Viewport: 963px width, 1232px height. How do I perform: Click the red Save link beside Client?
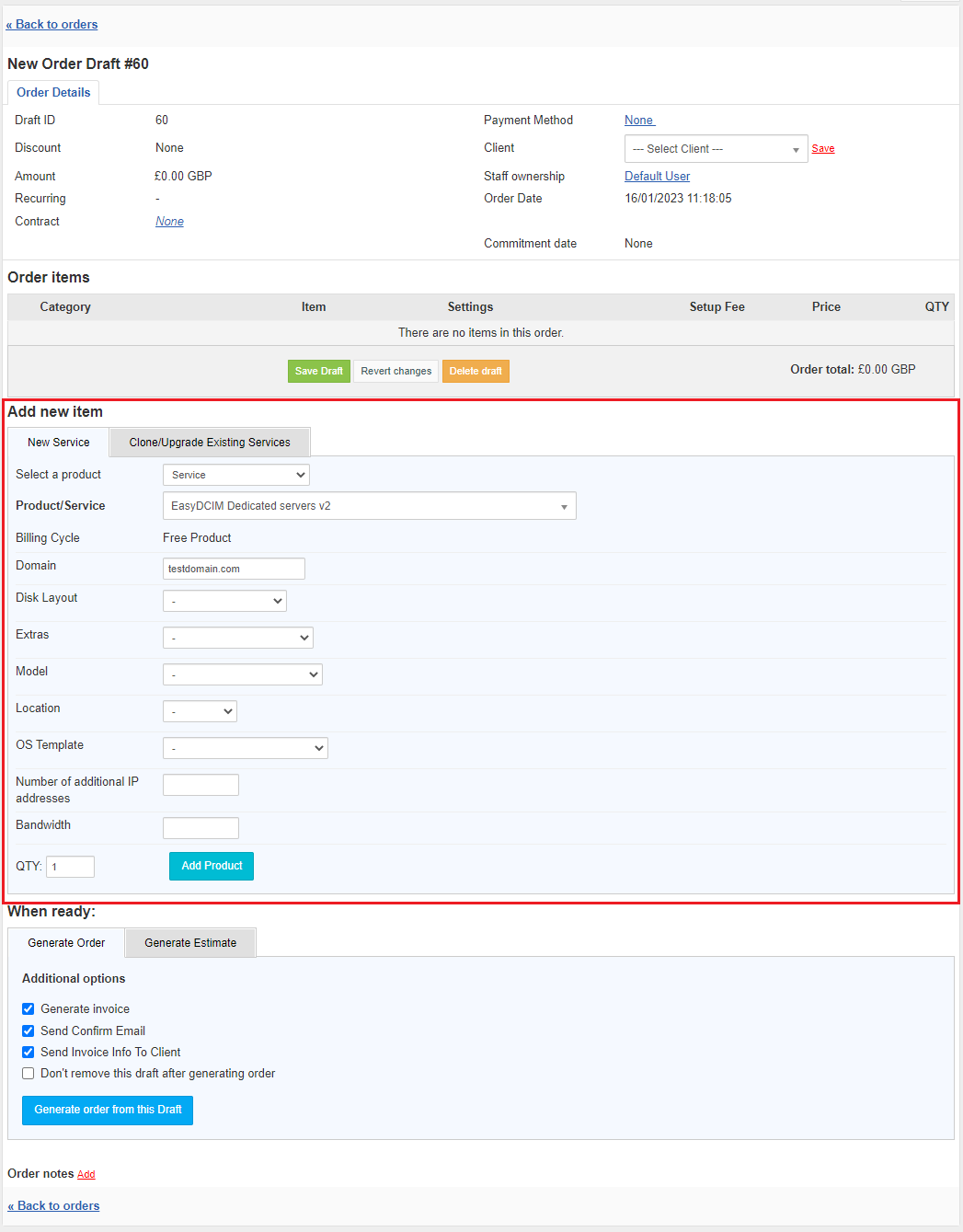[x=823, y=149]
